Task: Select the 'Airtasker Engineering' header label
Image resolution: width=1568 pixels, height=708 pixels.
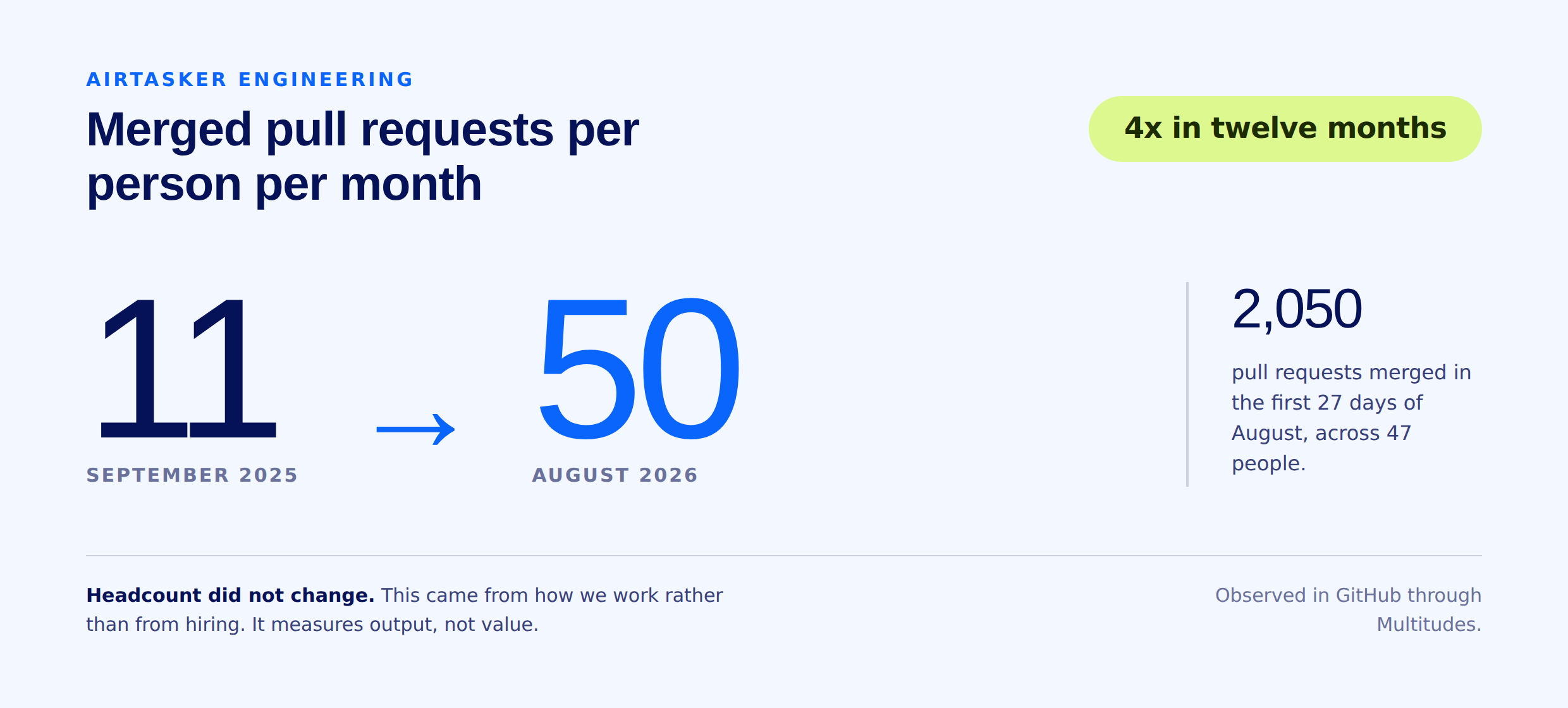Action: click(250, 80)
